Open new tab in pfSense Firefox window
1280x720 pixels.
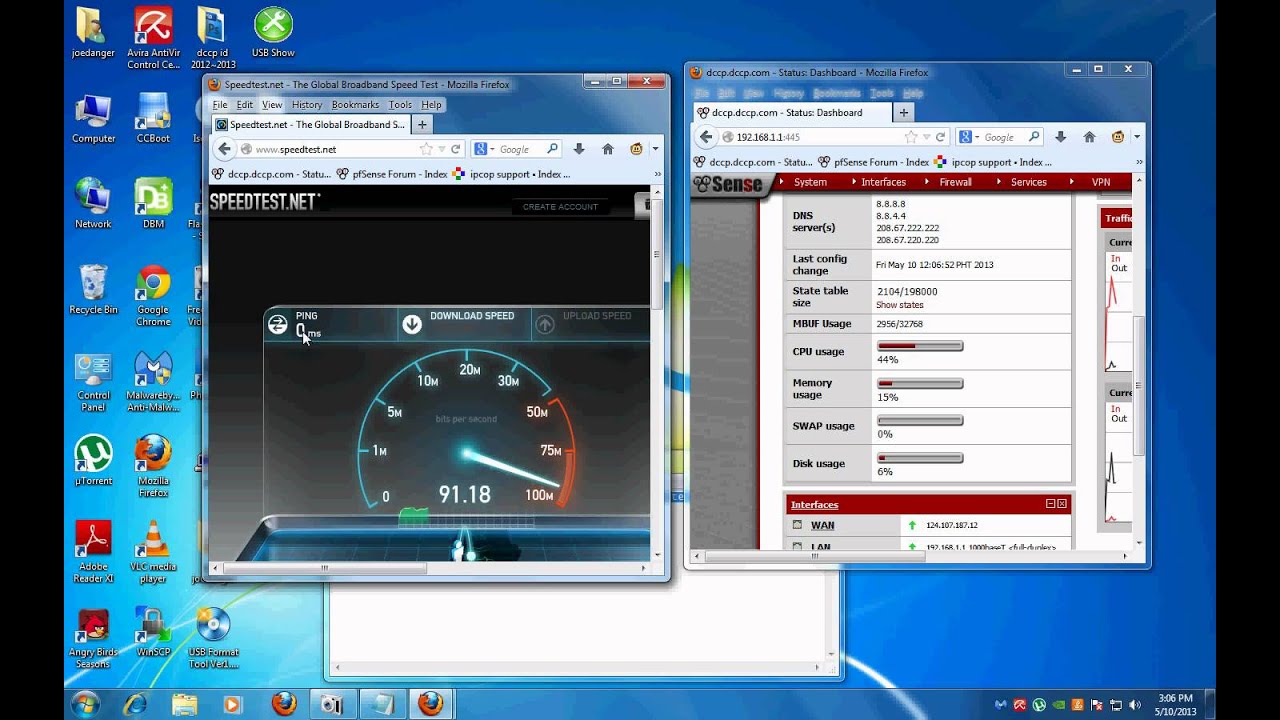(x=903, y=113)
